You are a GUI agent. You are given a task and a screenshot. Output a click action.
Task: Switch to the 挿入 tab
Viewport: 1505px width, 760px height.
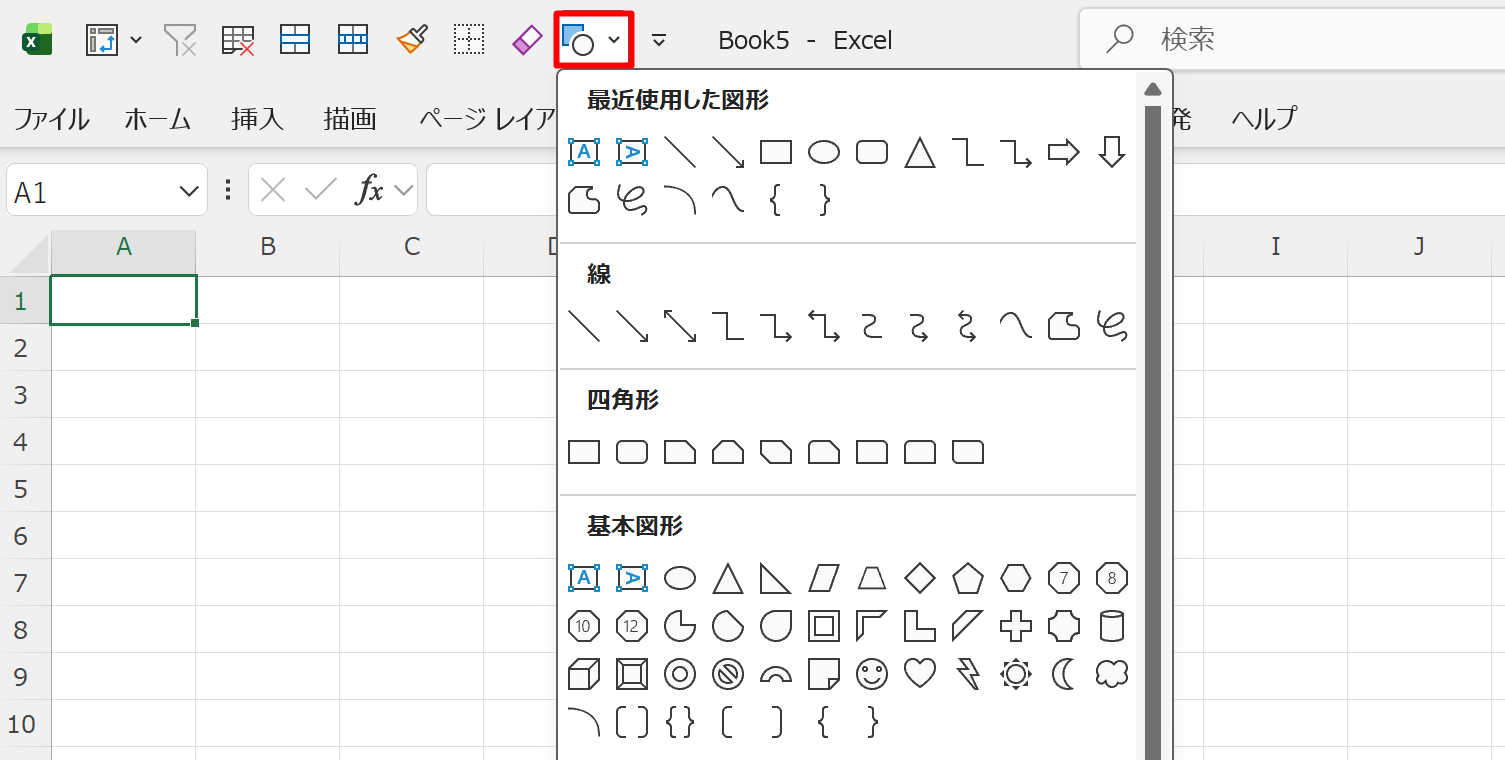(x=257, y=119)
